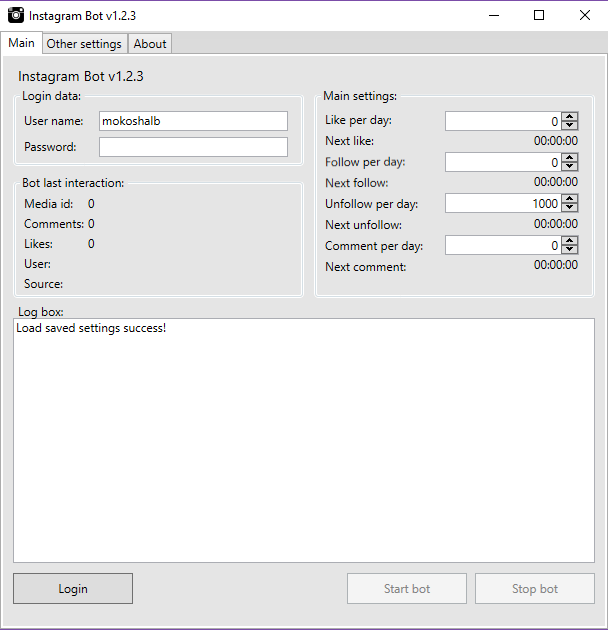
Task: Click the Likes count label
Action: (x=39, y=244)
